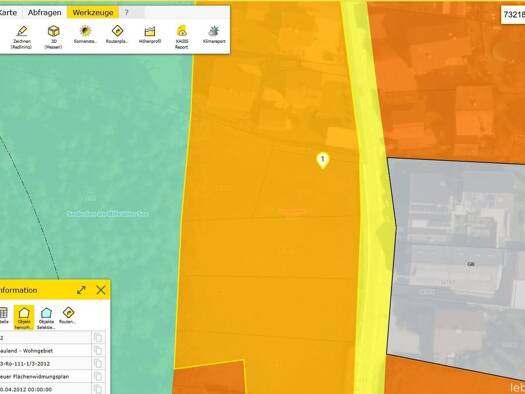Toggle the highlighted Objekt house button
525x394 pixels.
(x=24, y=317)
